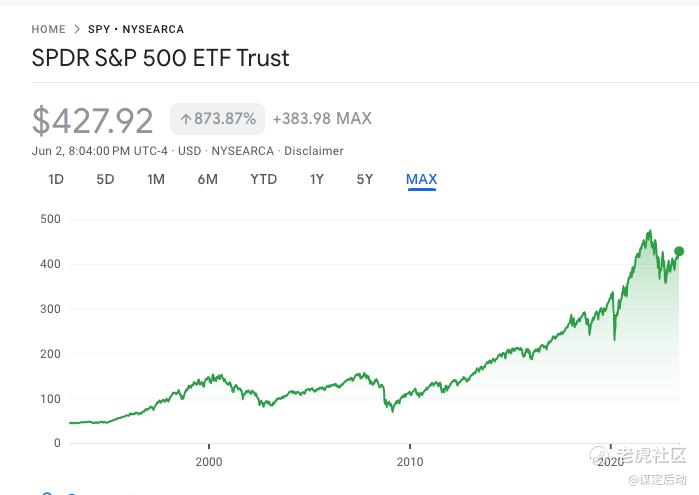The width and height of the screenshot is (699, 495).
Task: Click the +383.98 MAX change text
Action: tap(321, 119)
